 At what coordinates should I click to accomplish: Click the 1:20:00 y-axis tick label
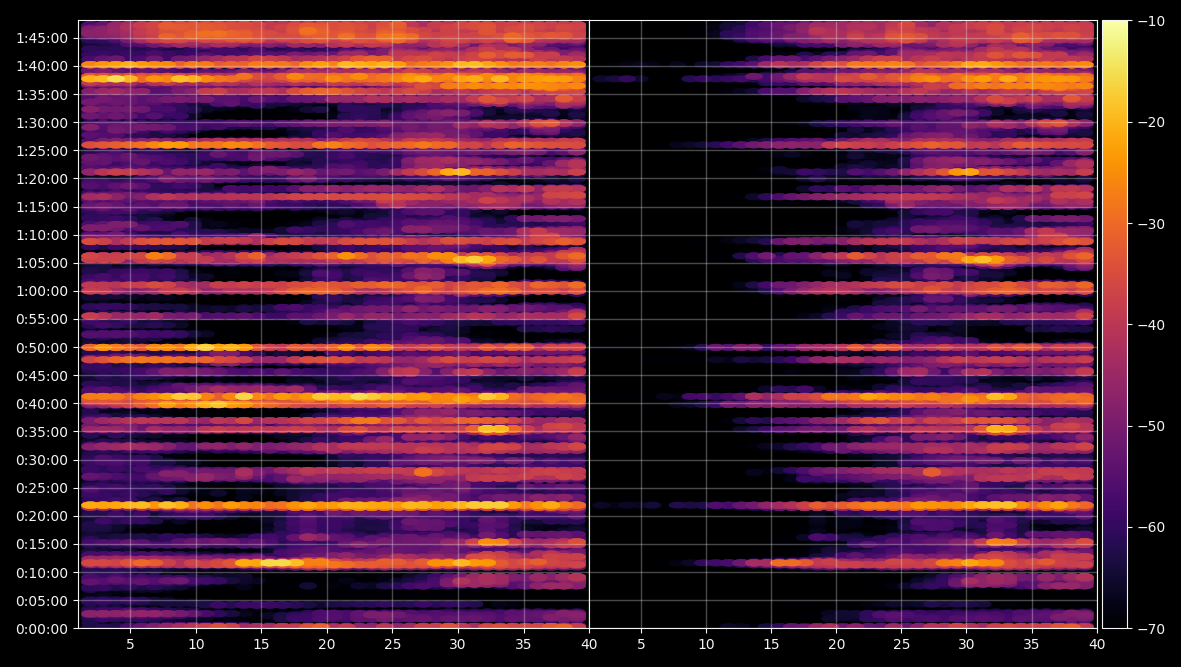(x=42, y=179)
